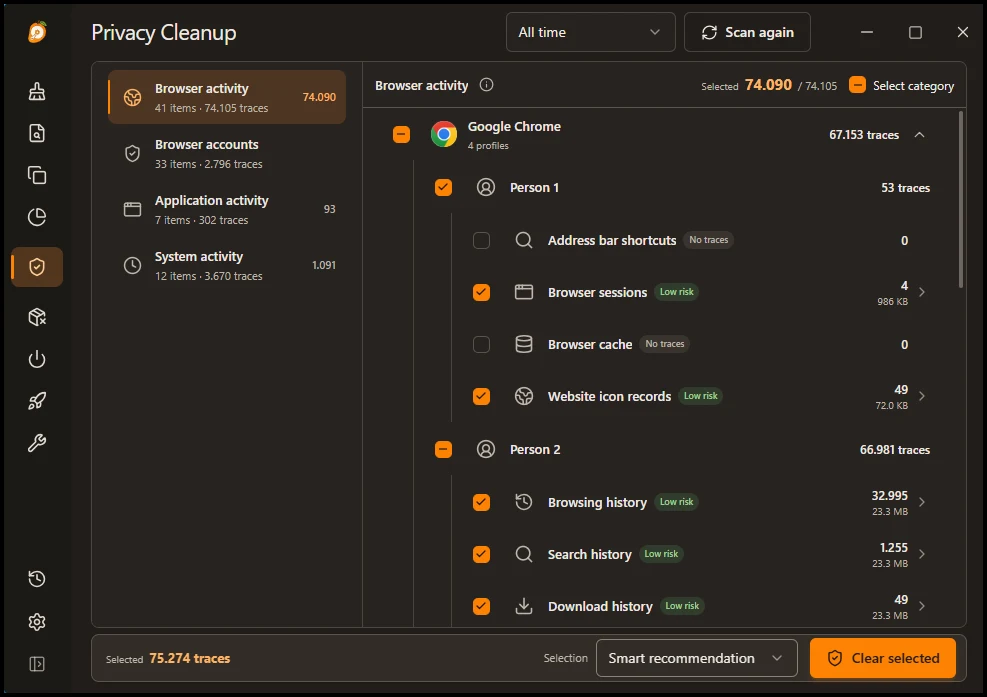
Task: Toggle the sidebar collapse panel icon
Action: coord(37,664)
